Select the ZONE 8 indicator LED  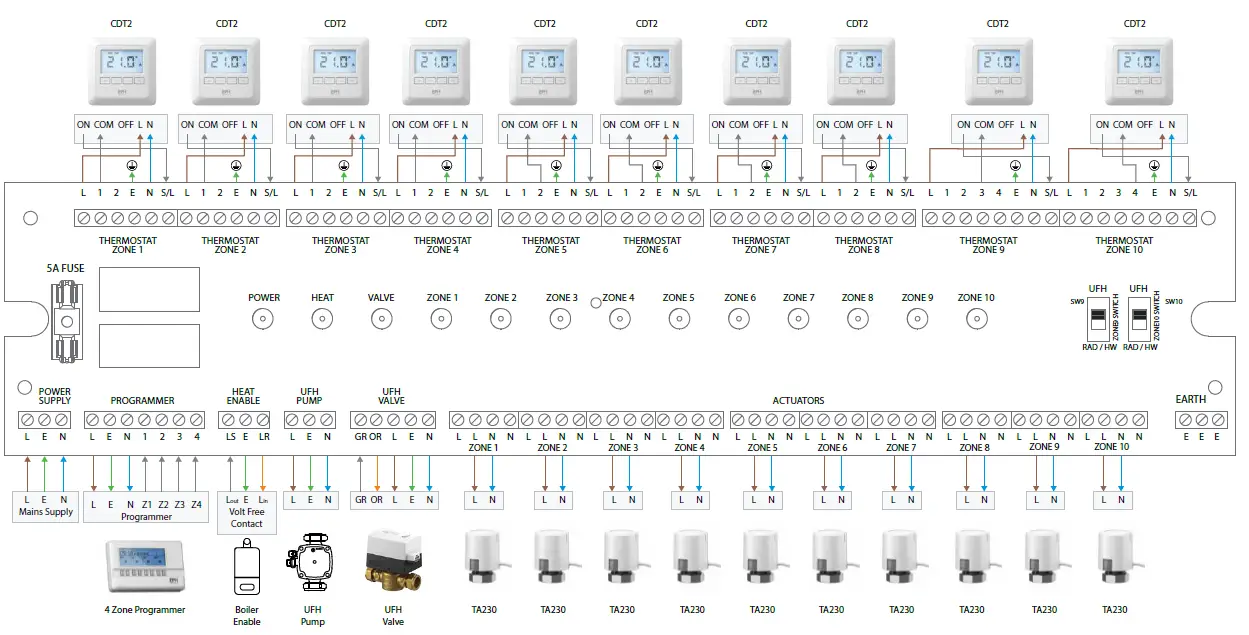click(857, 319)
